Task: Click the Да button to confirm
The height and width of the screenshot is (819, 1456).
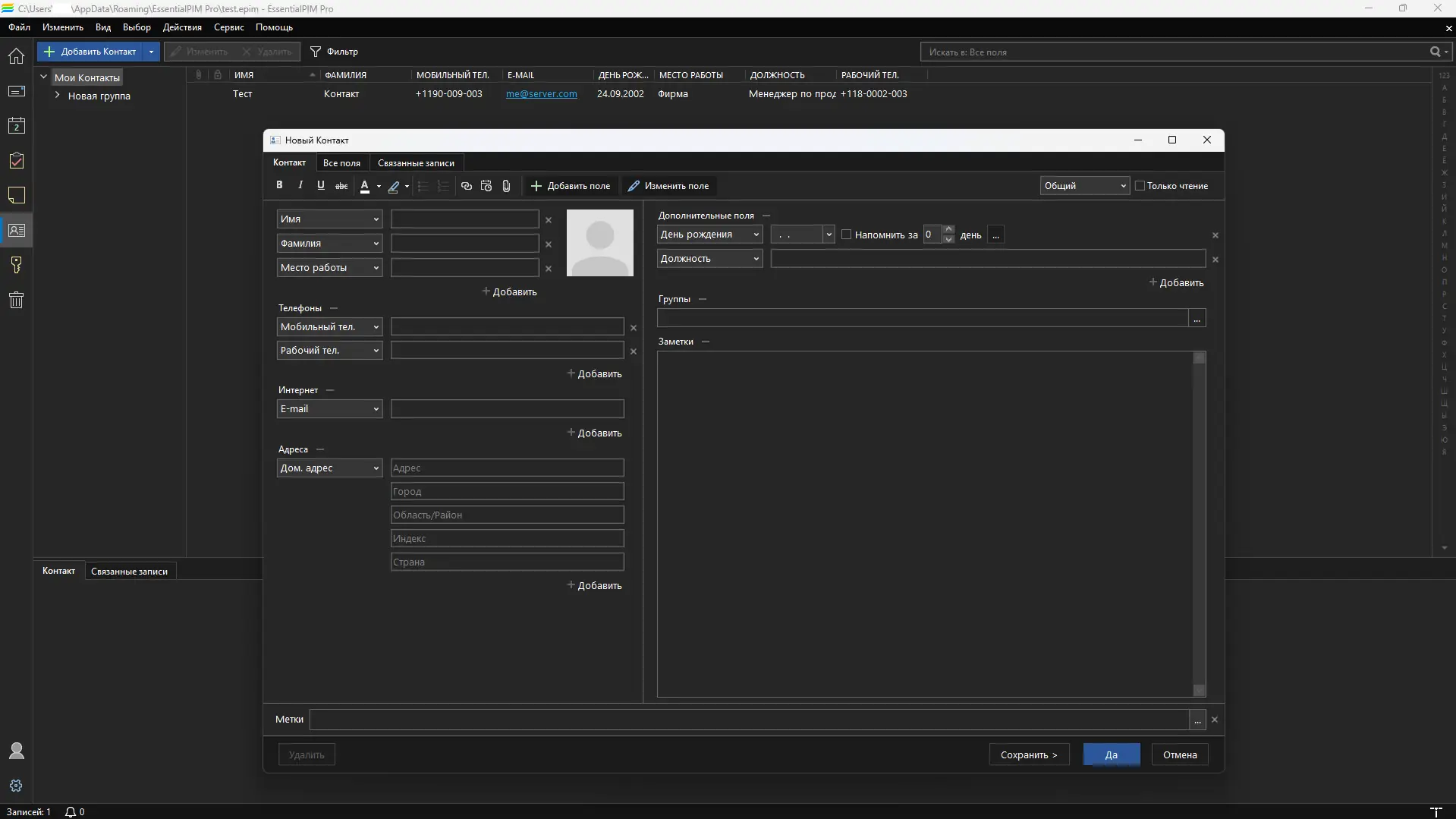Action: (1111, 754)
